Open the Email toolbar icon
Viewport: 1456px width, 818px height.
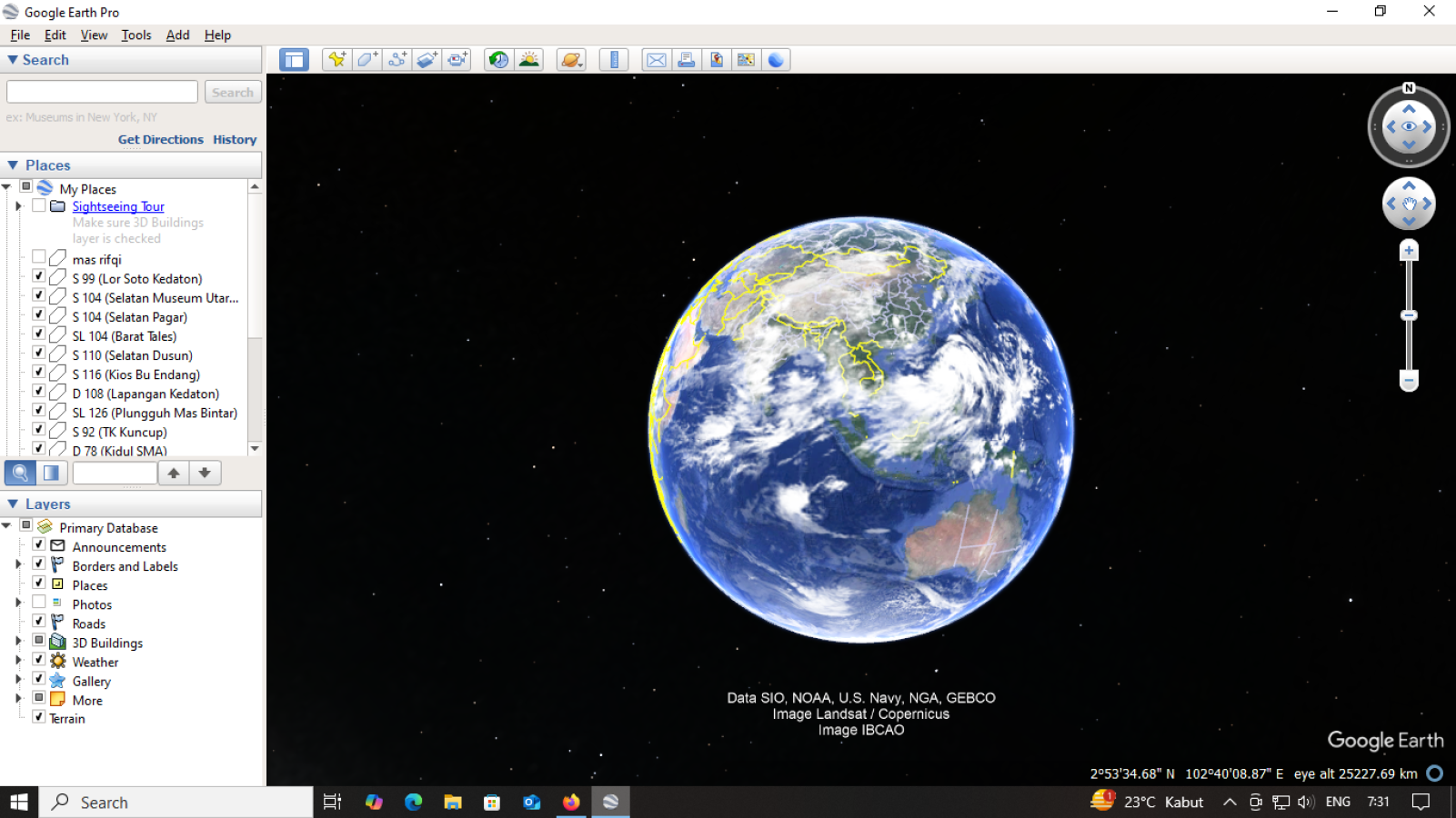(657, 60)
